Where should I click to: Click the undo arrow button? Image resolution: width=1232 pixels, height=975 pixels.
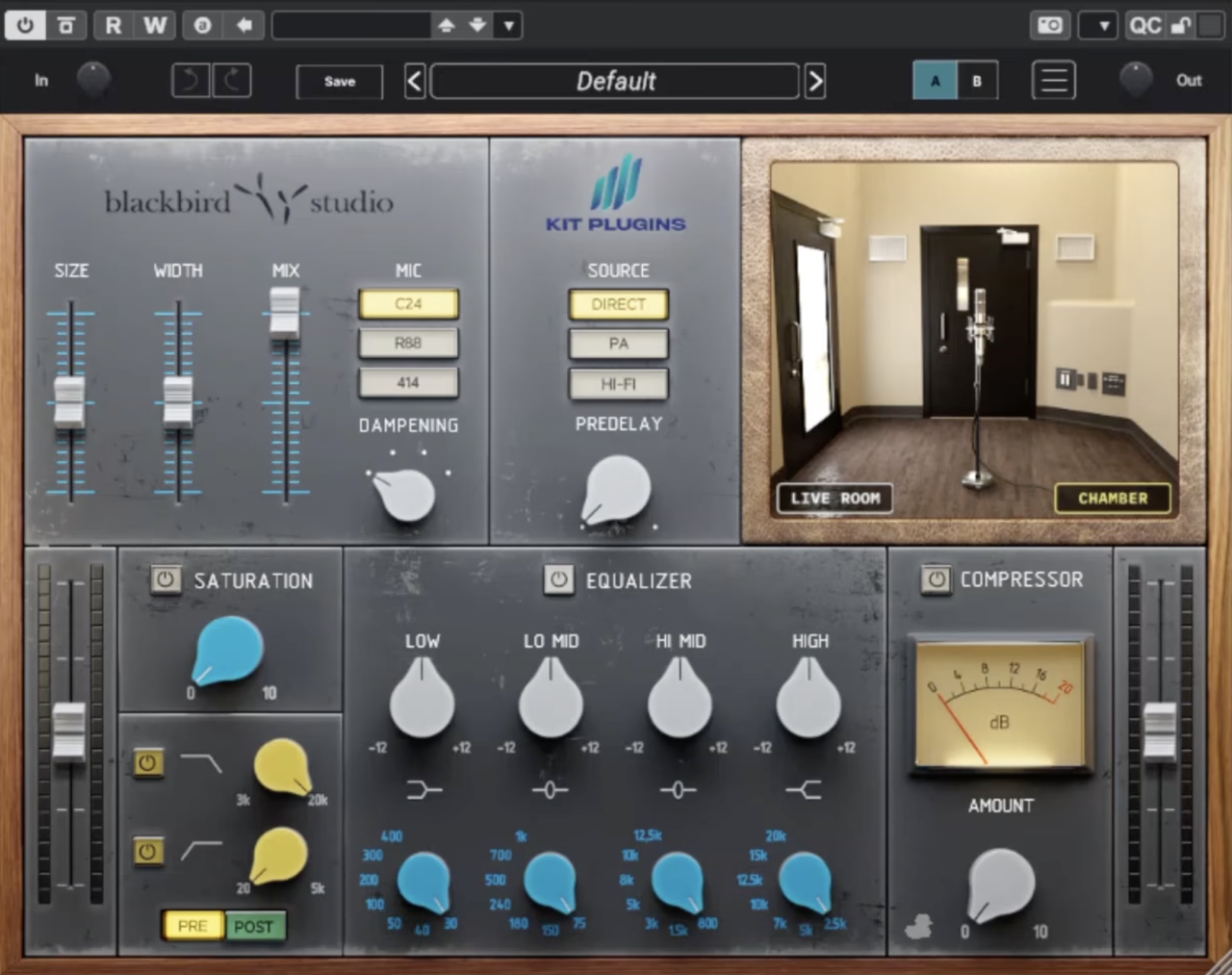[x=191, y=81]
